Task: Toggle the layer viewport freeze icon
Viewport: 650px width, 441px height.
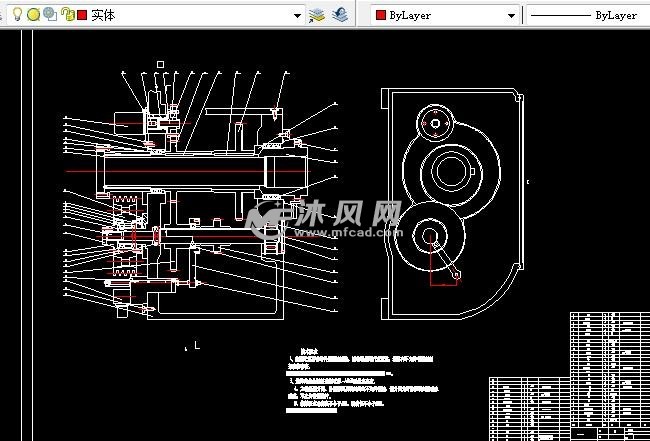Action: pyautogui.click(x=49, y=15)
